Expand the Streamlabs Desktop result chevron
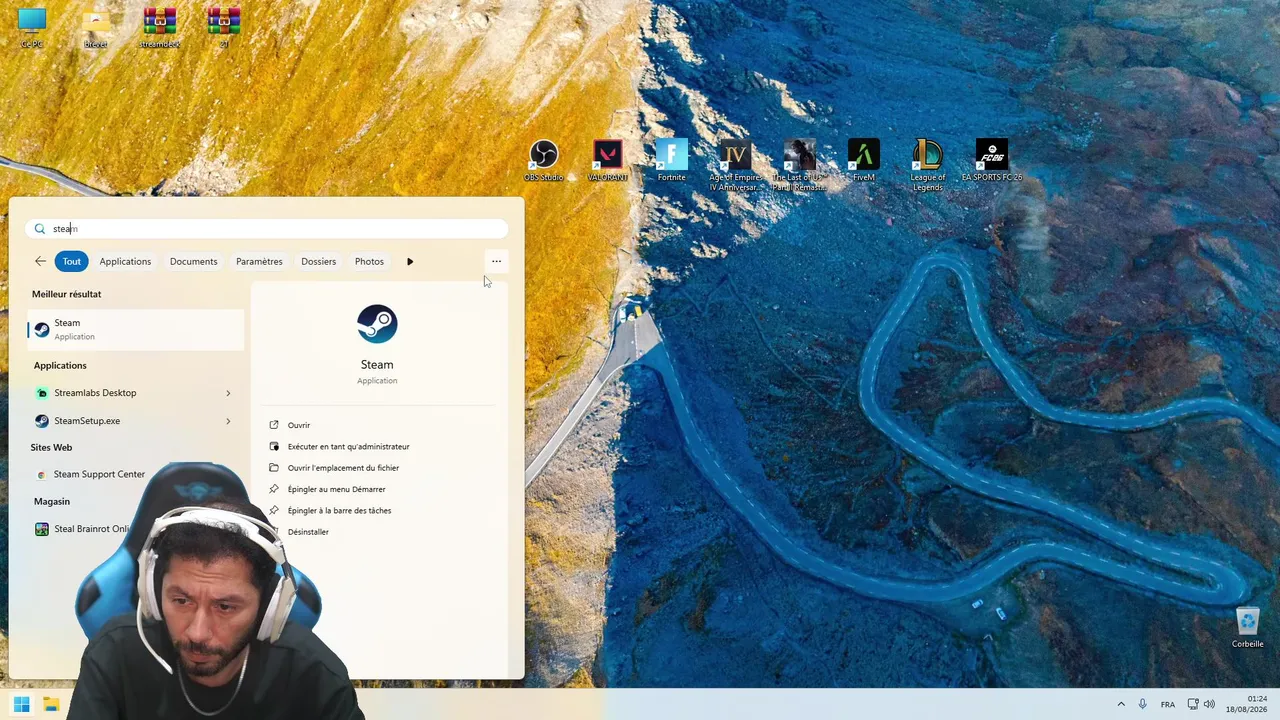Image resolution: width=1280 pixels, height=720 pixels. (x=229, y=393)
